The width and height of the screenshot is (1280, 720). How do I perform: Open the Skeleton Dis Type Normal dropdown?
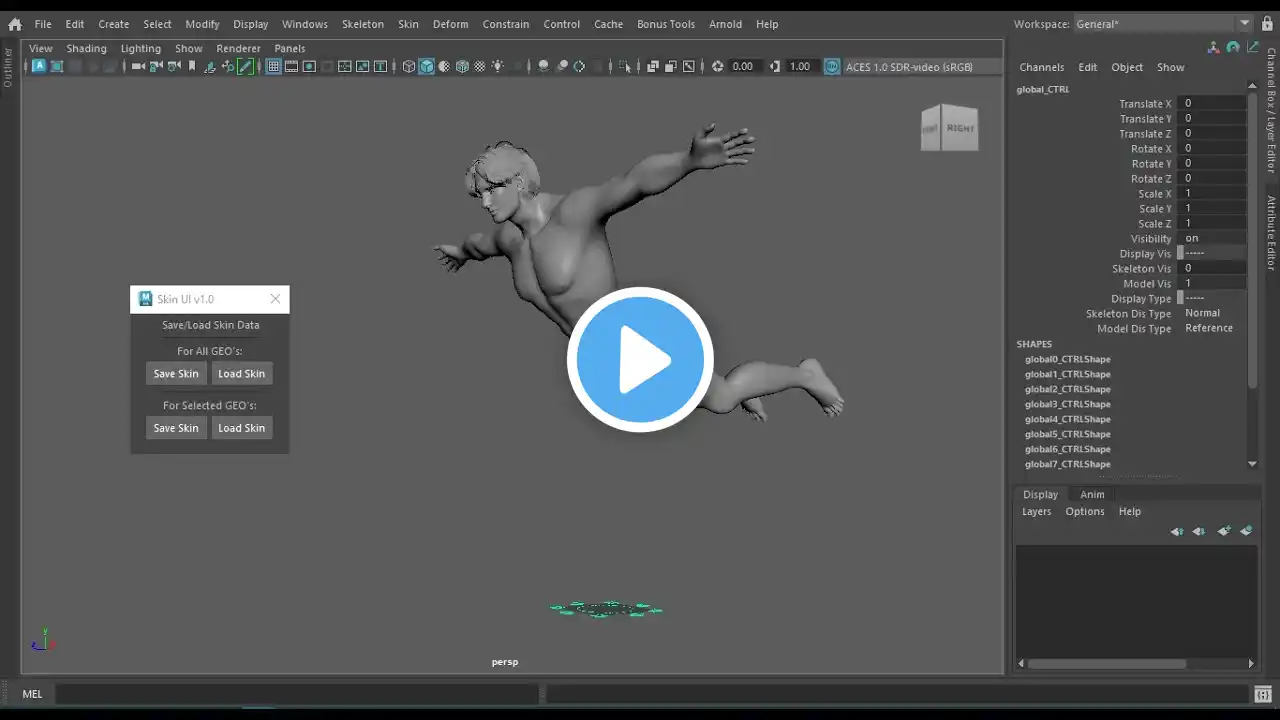click(x=1213, y=314)
